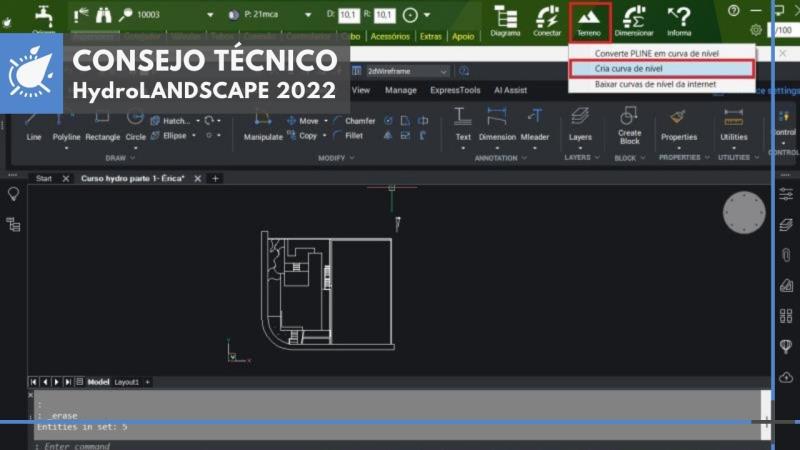Open the AI Assist ribbon tab
Image resolution: width=800 pixels, height=450 pixels.
(x=510, y=90)
